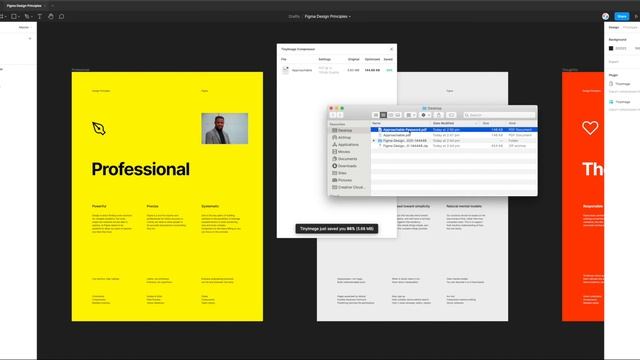Go back in the Finder window
This screenshot has height=360, width=640.
[x=333, y=115]
